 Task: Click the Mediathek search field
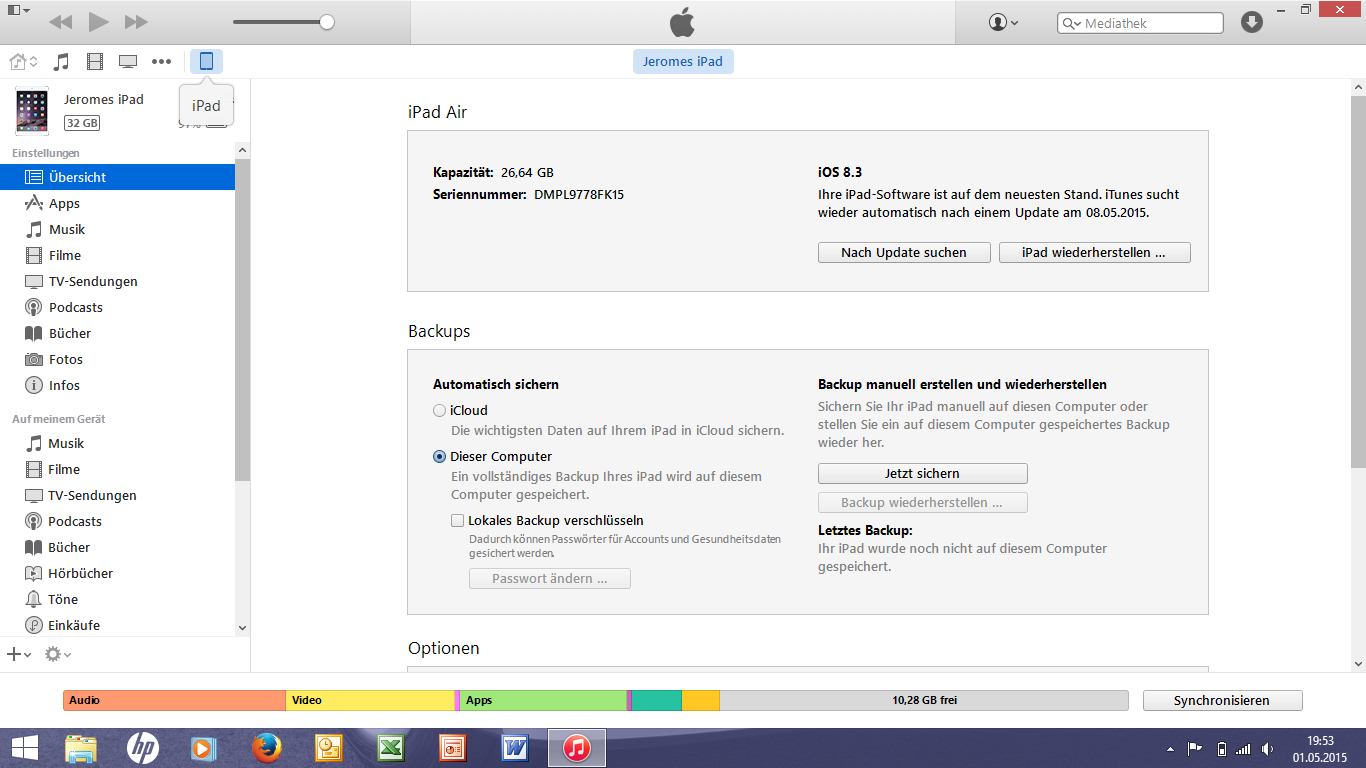tap(1141, 23)
